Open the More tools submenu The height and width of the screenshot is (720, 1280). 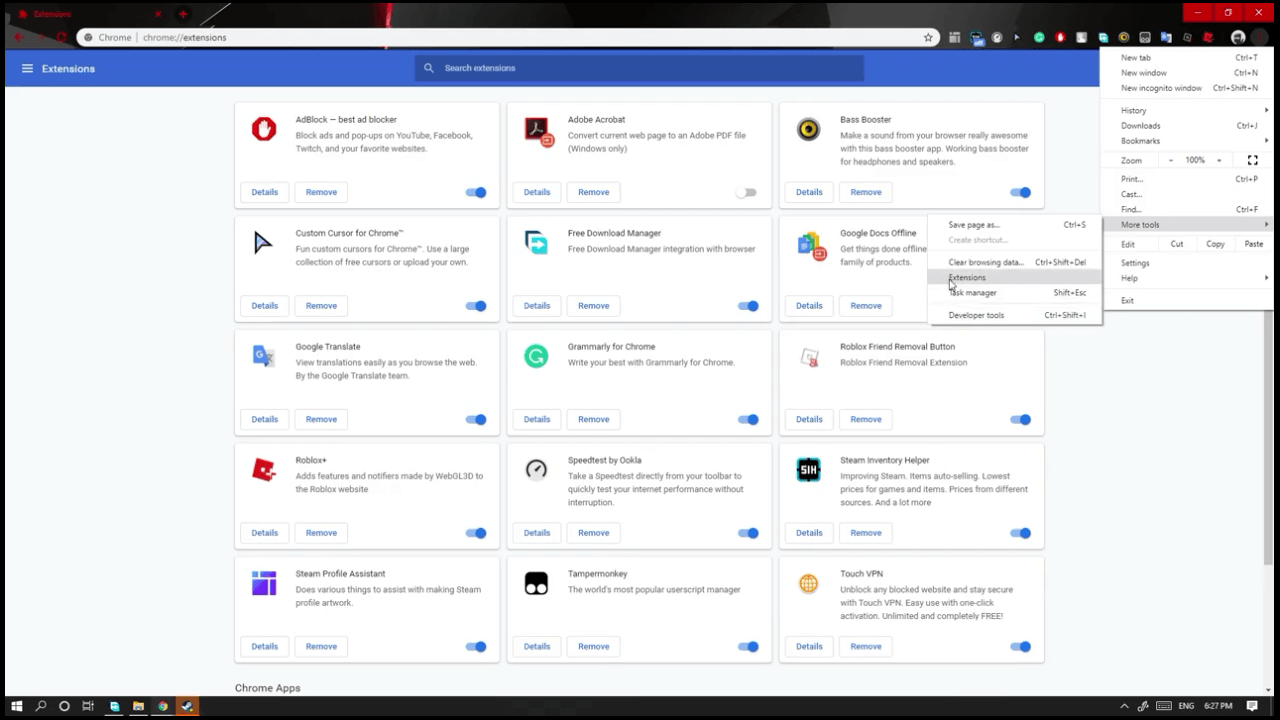point(1186,224)
